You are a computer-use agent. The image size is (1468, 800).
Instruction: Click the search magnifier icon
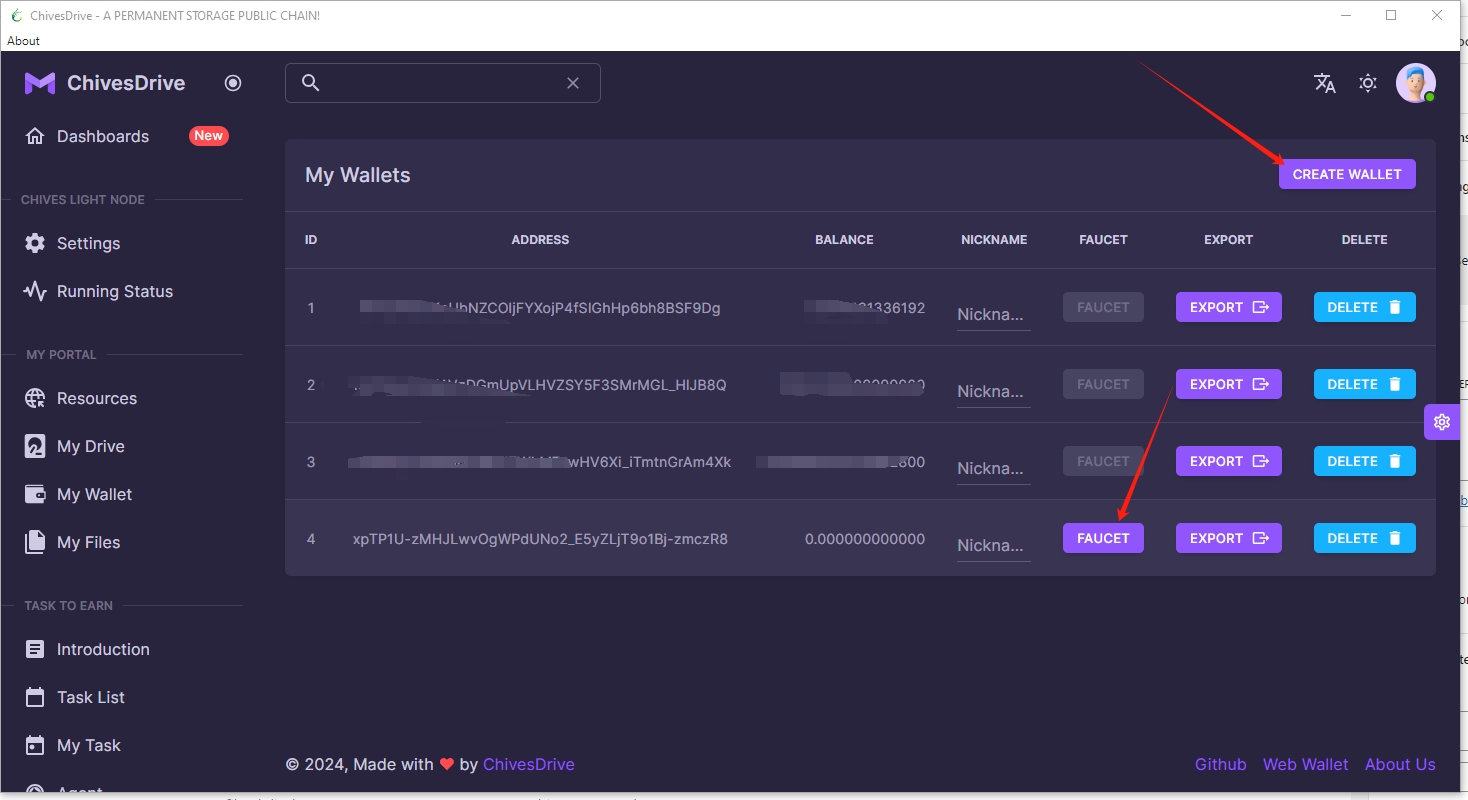[x=311, y=83]
